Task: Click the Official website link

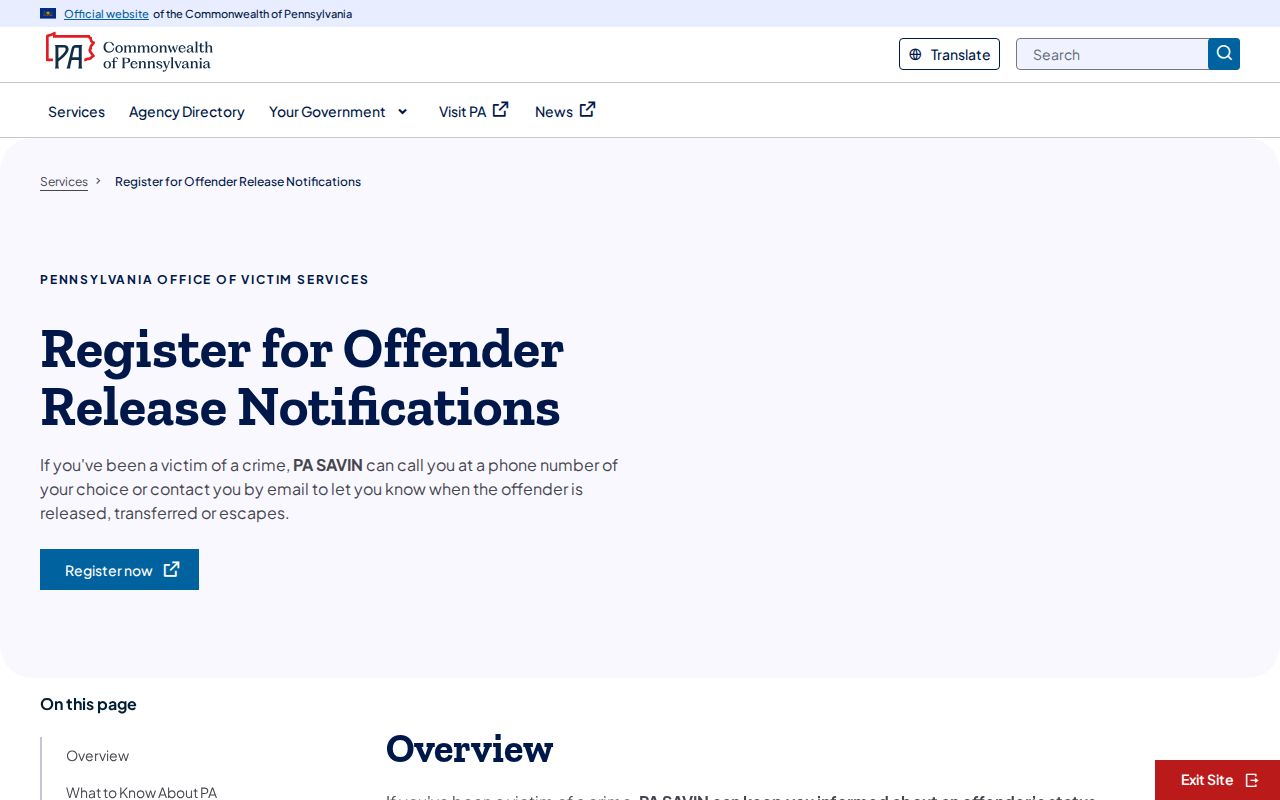Action: [106, 14]
